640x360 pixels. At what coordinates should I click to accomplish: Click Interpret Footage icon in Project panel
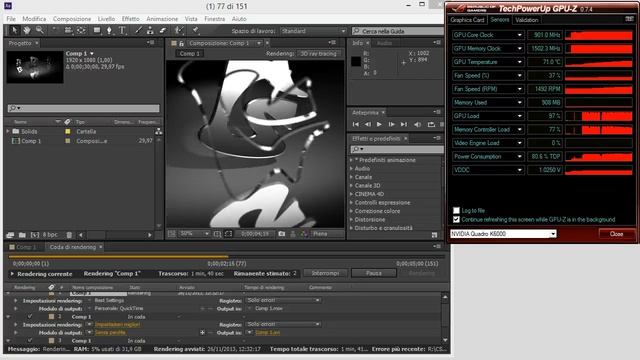(10, 235)
